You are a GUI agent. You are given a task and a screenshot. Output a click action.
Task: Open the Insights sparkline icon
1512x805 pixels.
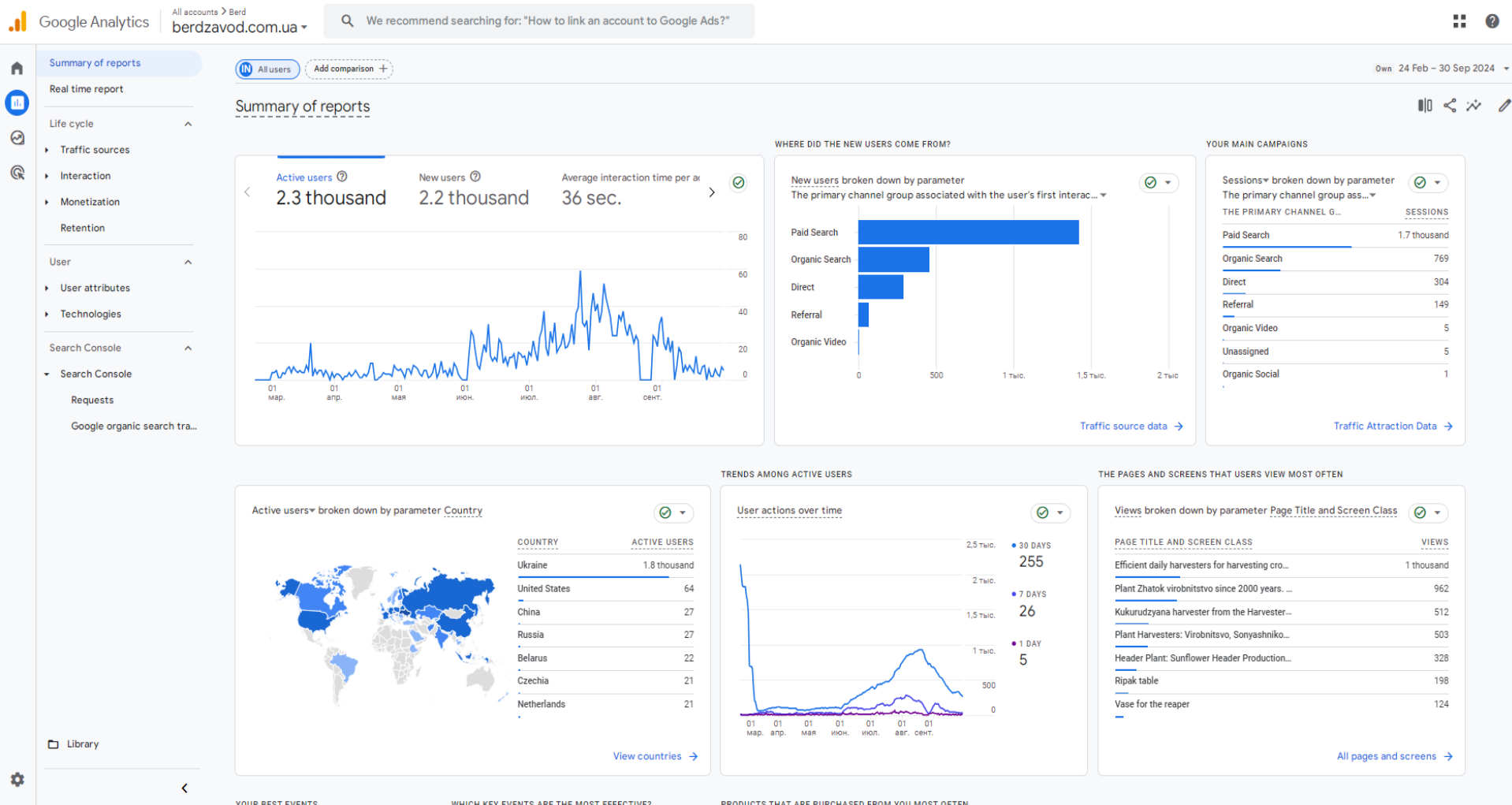point(1473,105)
